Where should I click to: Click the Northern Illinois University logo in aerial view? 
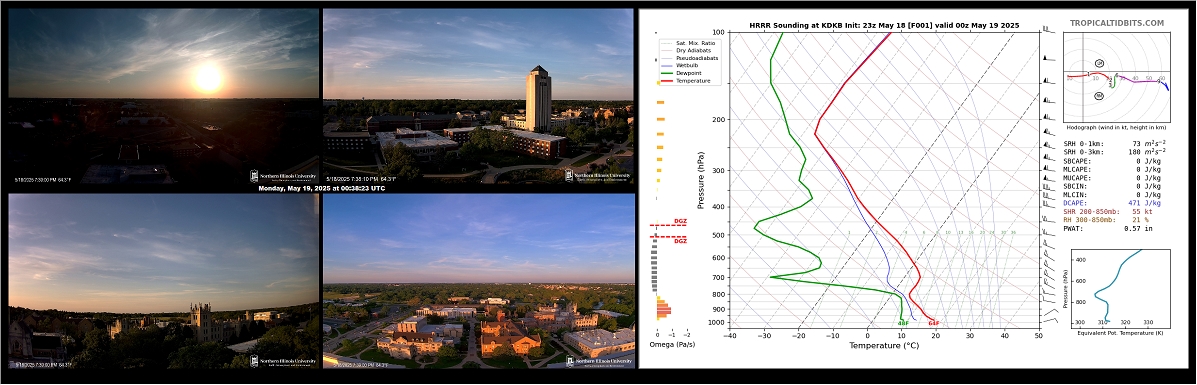[x=598, y=361]
